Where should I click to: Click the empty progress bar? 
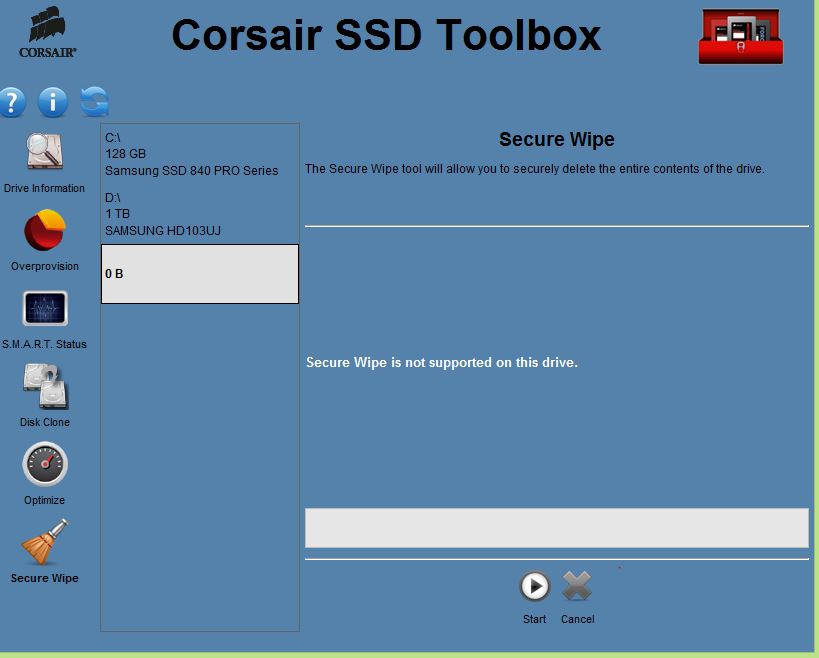pos(557,528)
